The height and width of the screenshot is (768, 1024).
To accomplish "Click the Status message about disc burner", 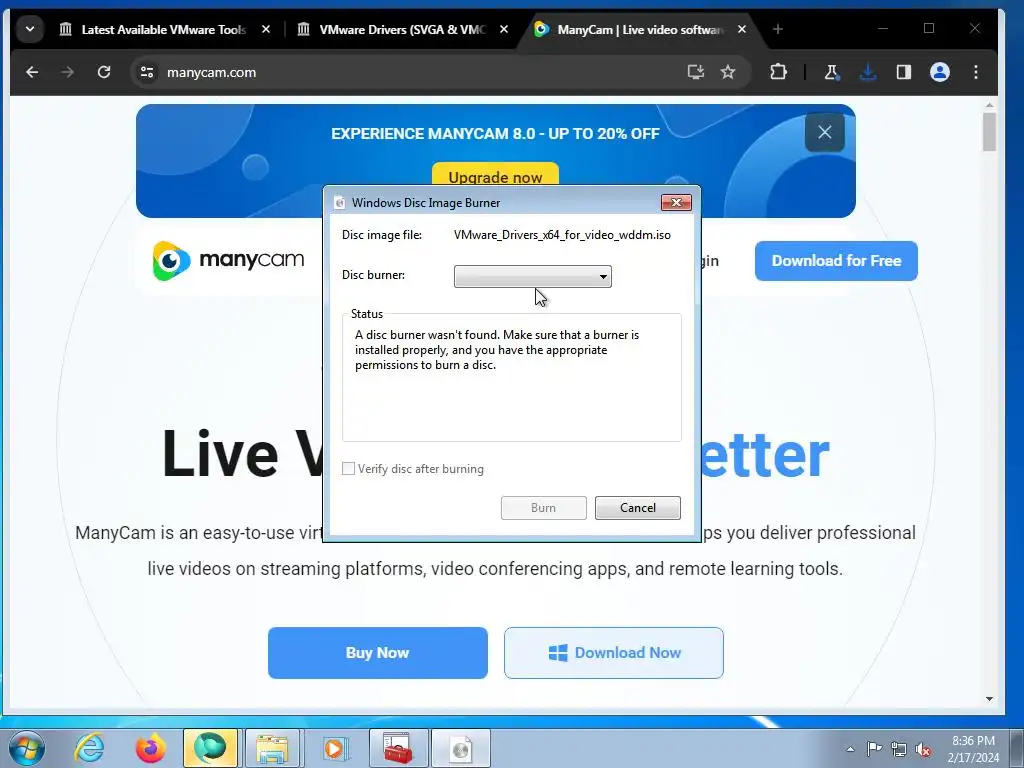I will (x=497, y=350).
